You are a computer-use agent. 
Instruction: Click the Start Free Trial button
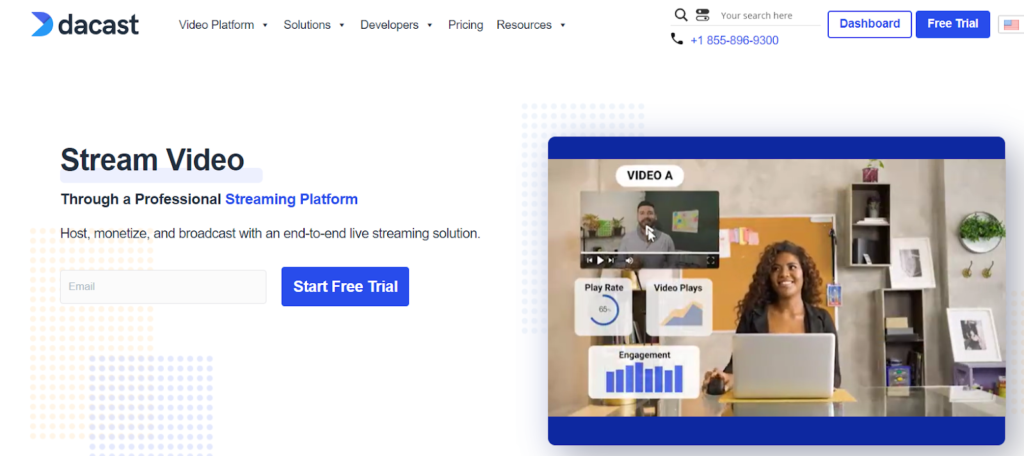pos(345,286)
